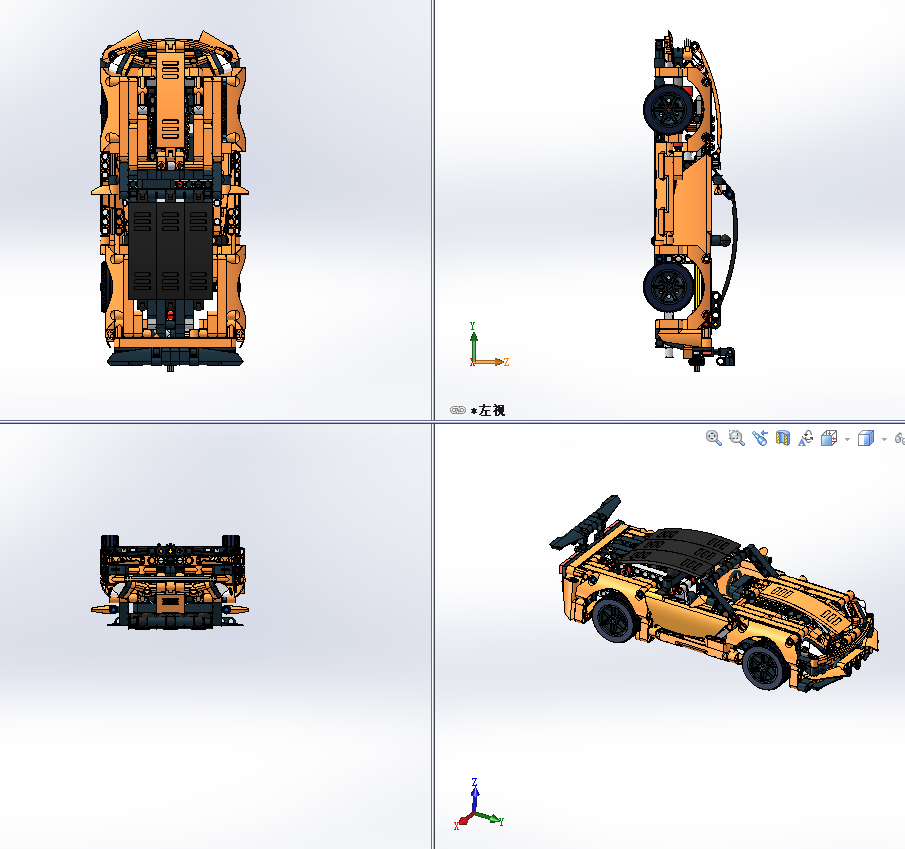This screenshot has width=905, height=849.
Task: Open the Dynamic Annotation Views icon
Action: (x=805, y=438)
